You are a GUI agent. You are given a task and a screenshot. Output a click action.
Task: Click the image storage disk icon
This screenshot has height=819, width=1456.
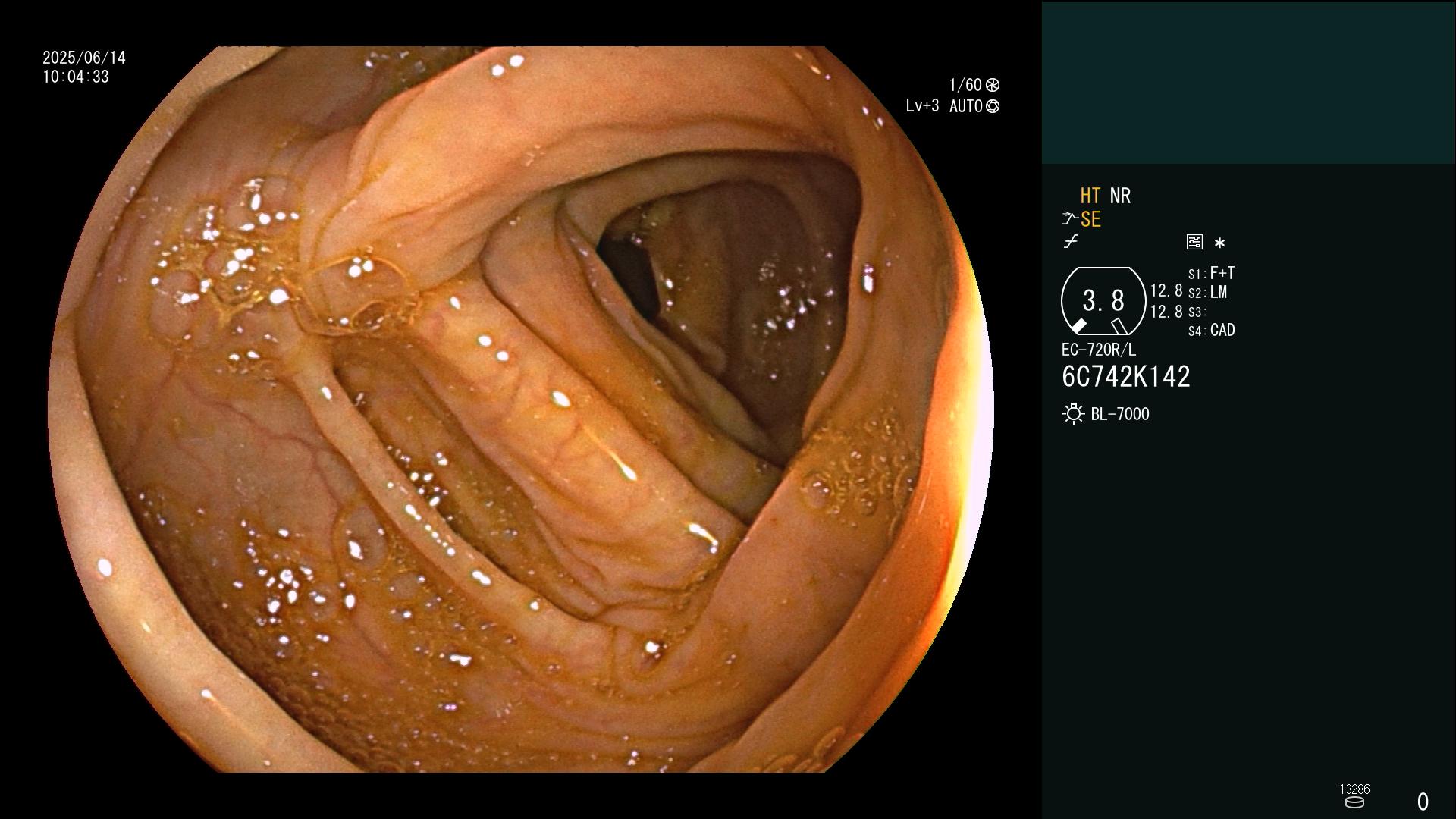[x=1354, y=802]
